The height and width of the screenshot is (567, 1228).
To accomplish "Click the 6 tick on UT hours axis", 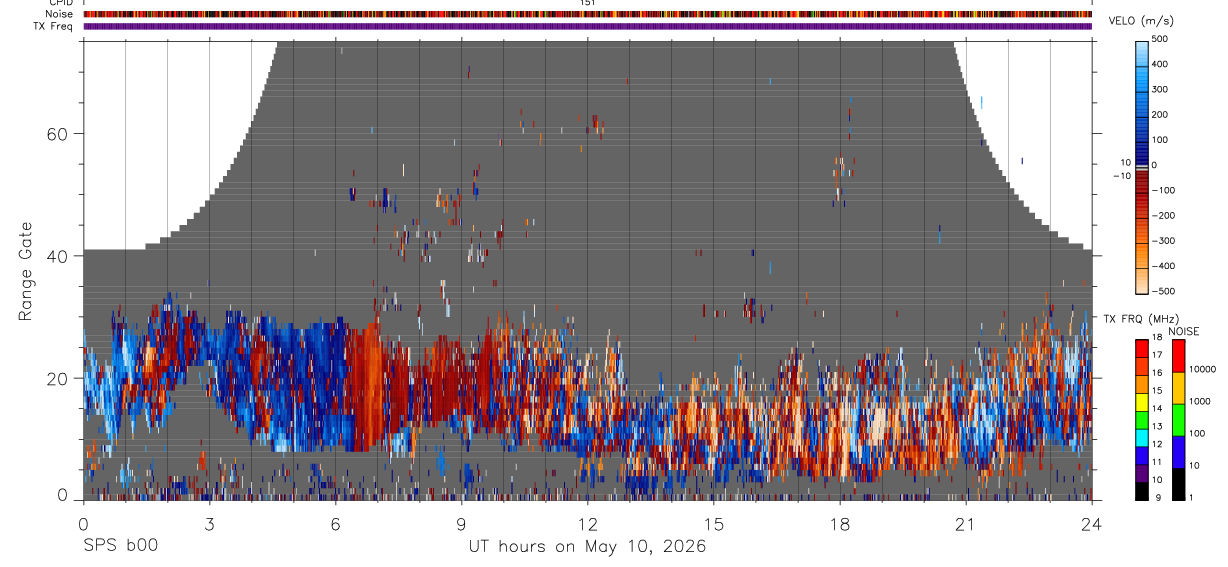I will [x=335, y=523].
